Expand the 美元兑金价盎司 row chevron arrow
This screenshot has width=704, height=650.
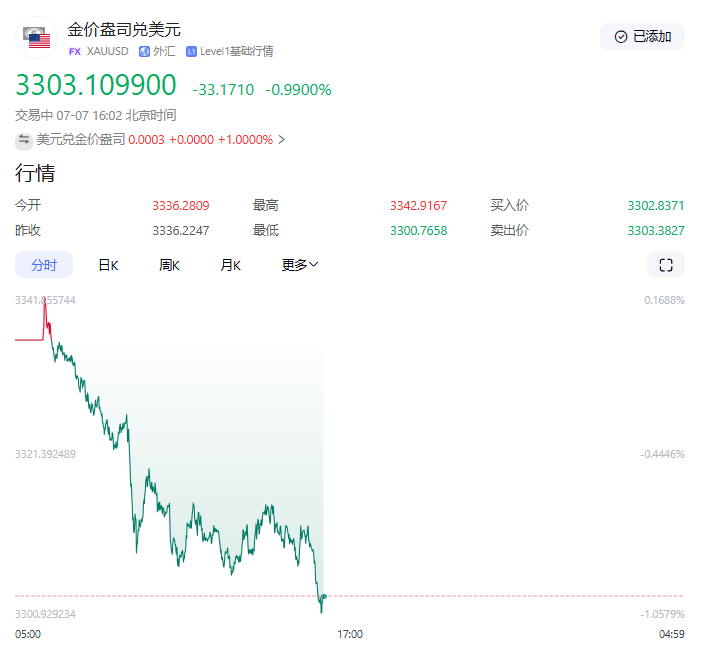click(282, 140)
